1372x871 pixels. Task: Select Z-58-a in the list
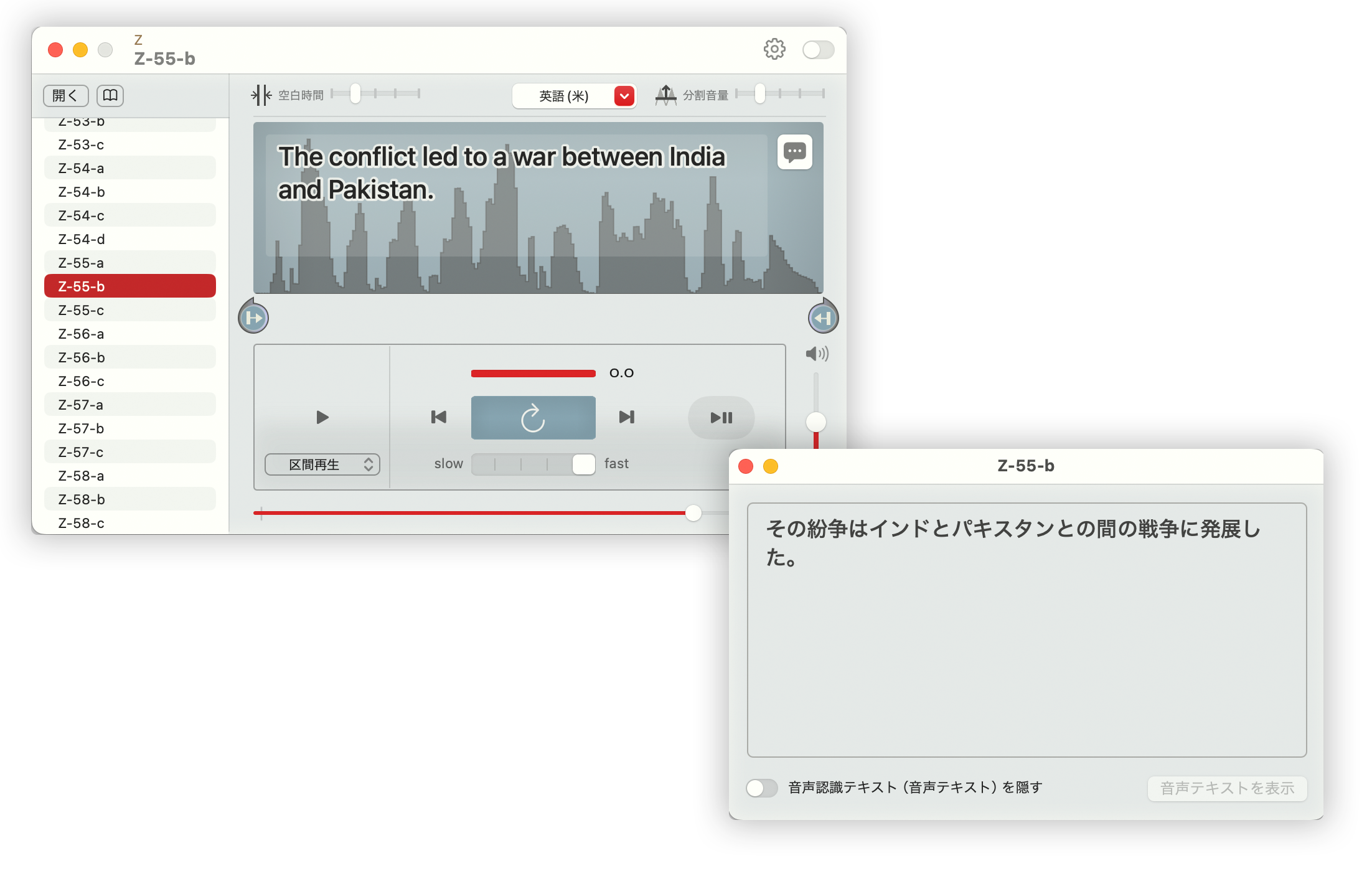point(130,476)
